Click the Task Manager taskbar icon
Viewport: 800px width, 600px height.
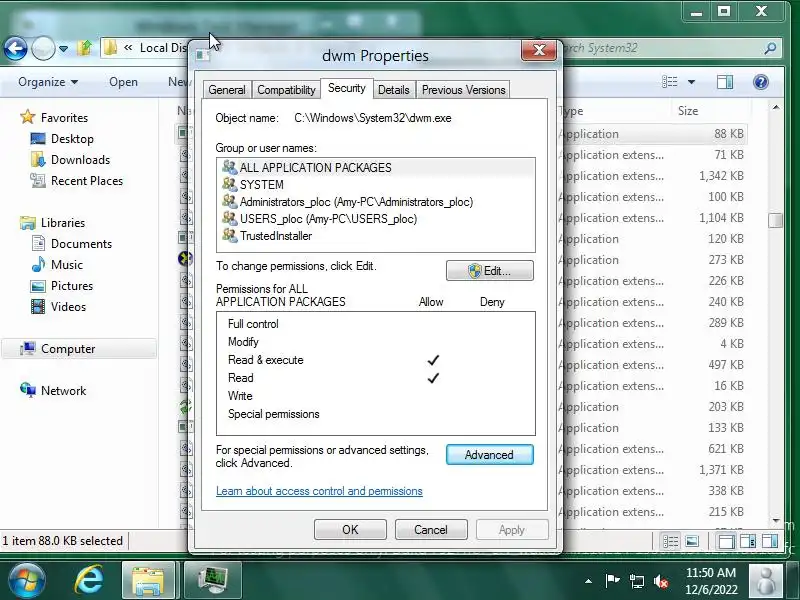(212, 580)
